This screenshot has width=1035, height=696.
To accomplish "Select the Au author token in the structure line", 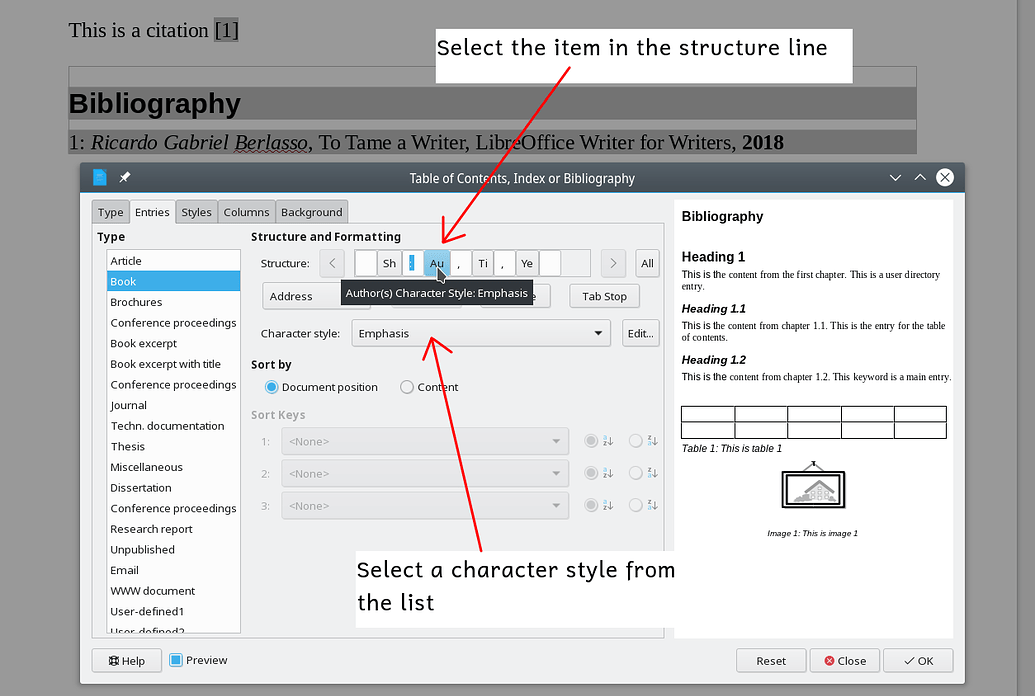I will [x=436, y=263].
